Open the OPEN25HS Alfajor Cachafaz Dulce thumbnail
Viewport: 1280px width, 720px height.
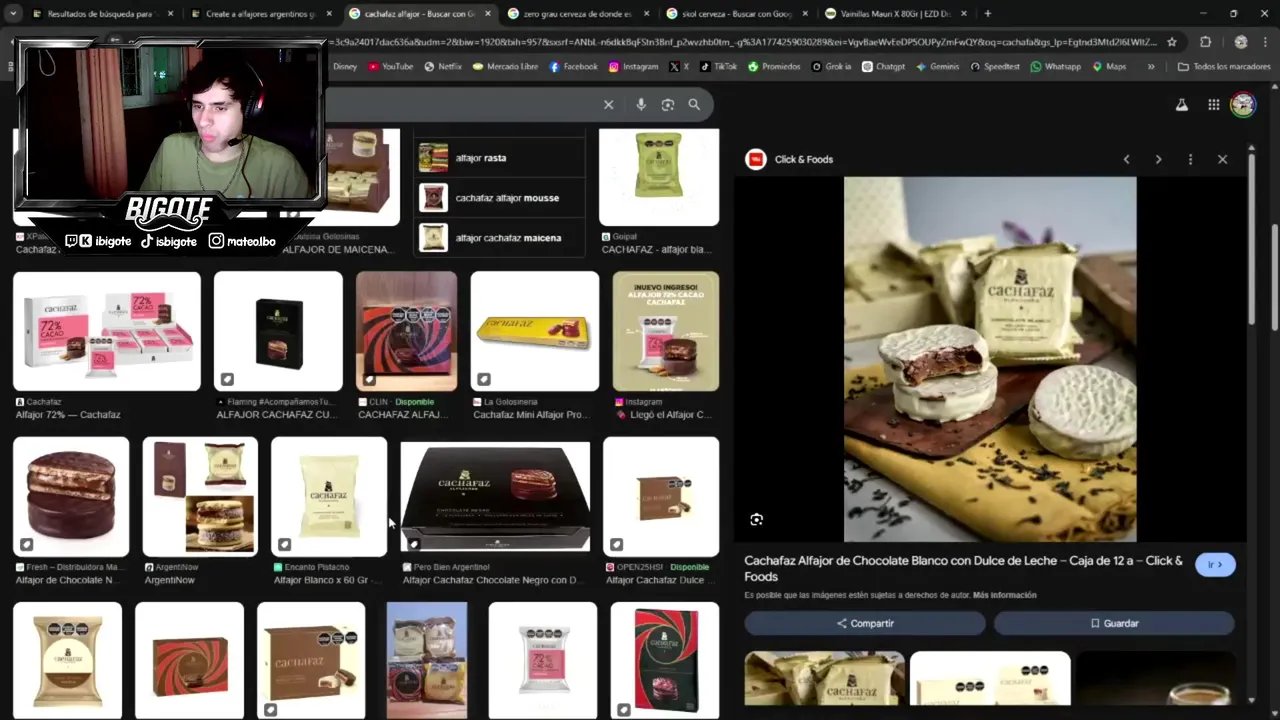(661, 496)
